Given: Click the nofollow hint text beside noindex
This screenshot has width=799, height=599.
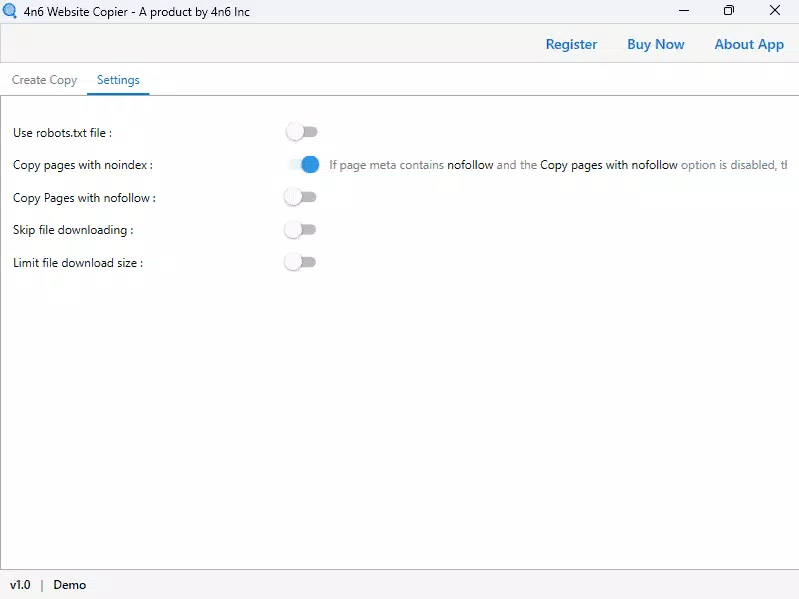Looking at the screenshot, I should (558, 165).
